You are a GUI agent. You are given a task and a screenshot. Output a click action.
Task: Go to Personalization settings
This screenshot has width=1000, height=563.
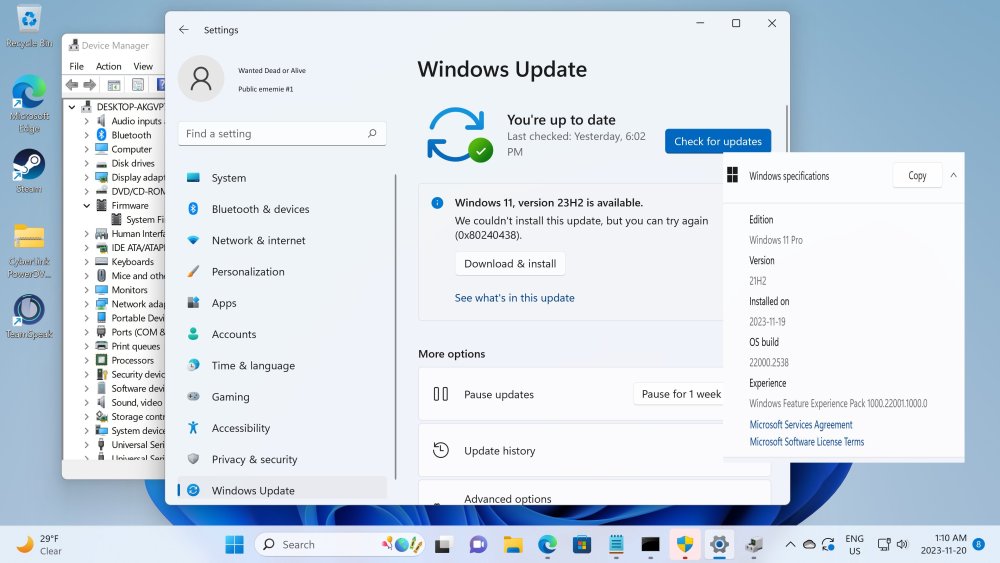(247, 271)
